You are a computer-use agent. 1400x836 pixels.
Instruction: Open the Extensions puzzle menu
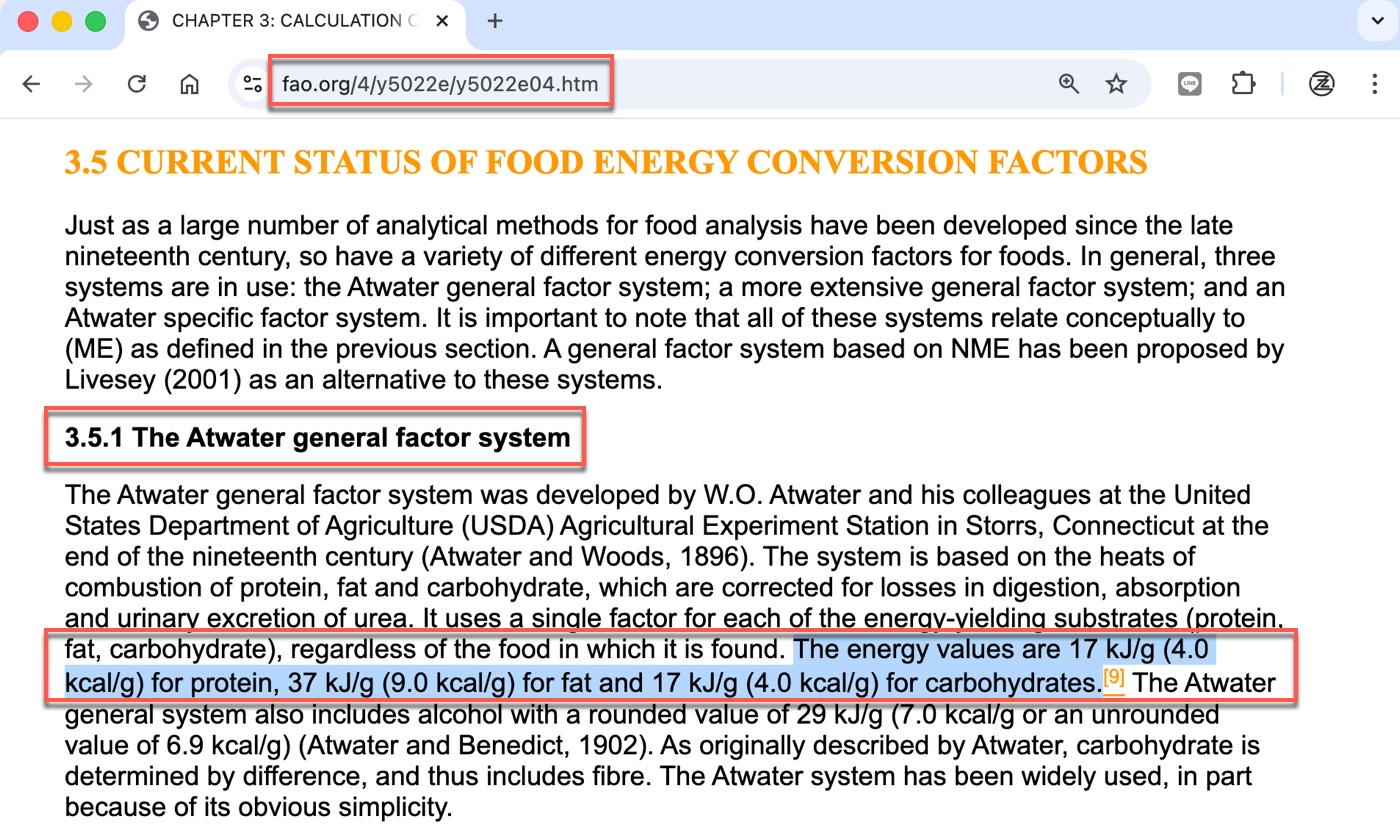[x=1243, y=84]
